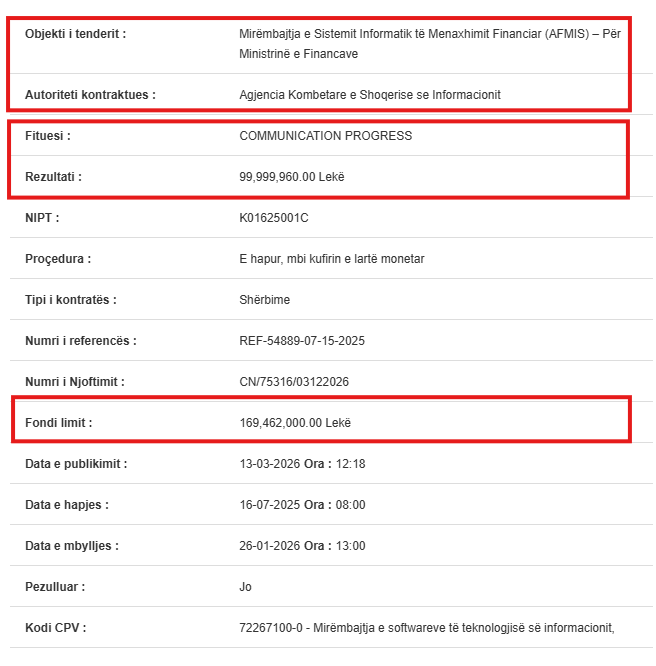This screenshot has height=666, width=656.
Task: Click the procedure value 'E hapur, mbi kufirin e lartë monetar'
Action: click(332, 259)
